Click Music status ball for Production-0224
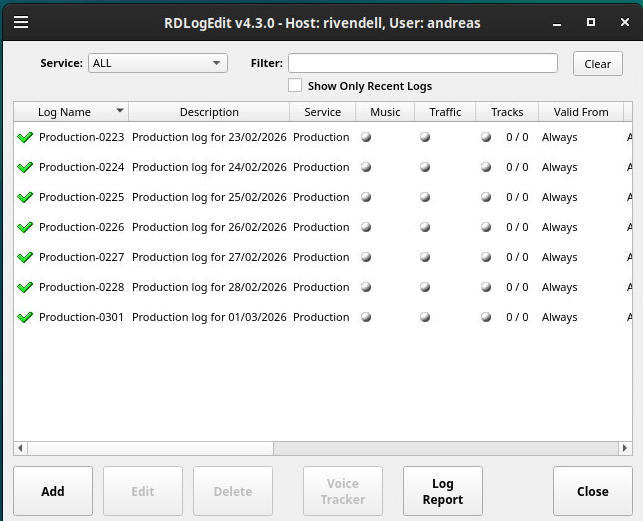643x521 pixels. tap(366, 167)
